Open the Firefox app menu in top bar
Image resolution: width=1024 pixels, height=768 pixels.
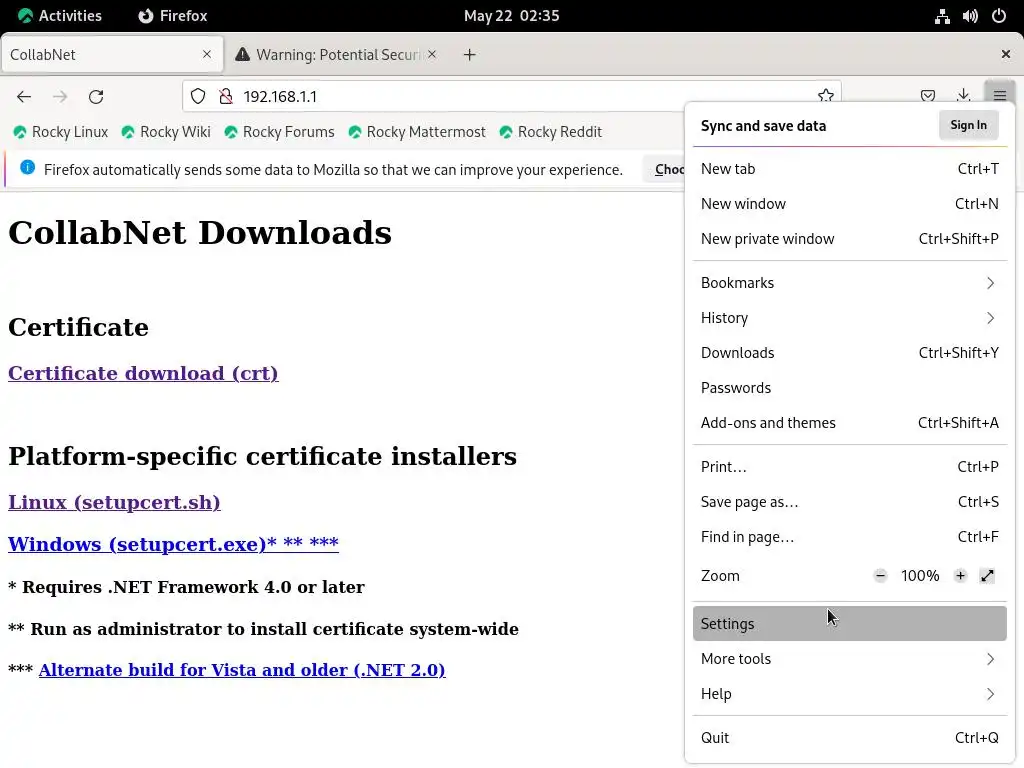(x=173, y=16)
